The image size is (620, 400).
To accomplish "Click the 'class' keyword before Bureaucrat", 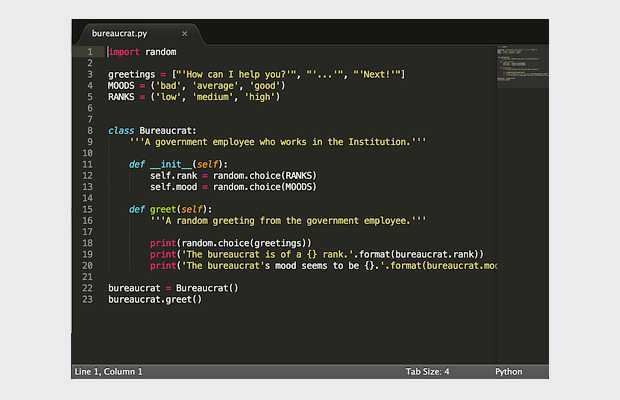I will tap(121, 130).
